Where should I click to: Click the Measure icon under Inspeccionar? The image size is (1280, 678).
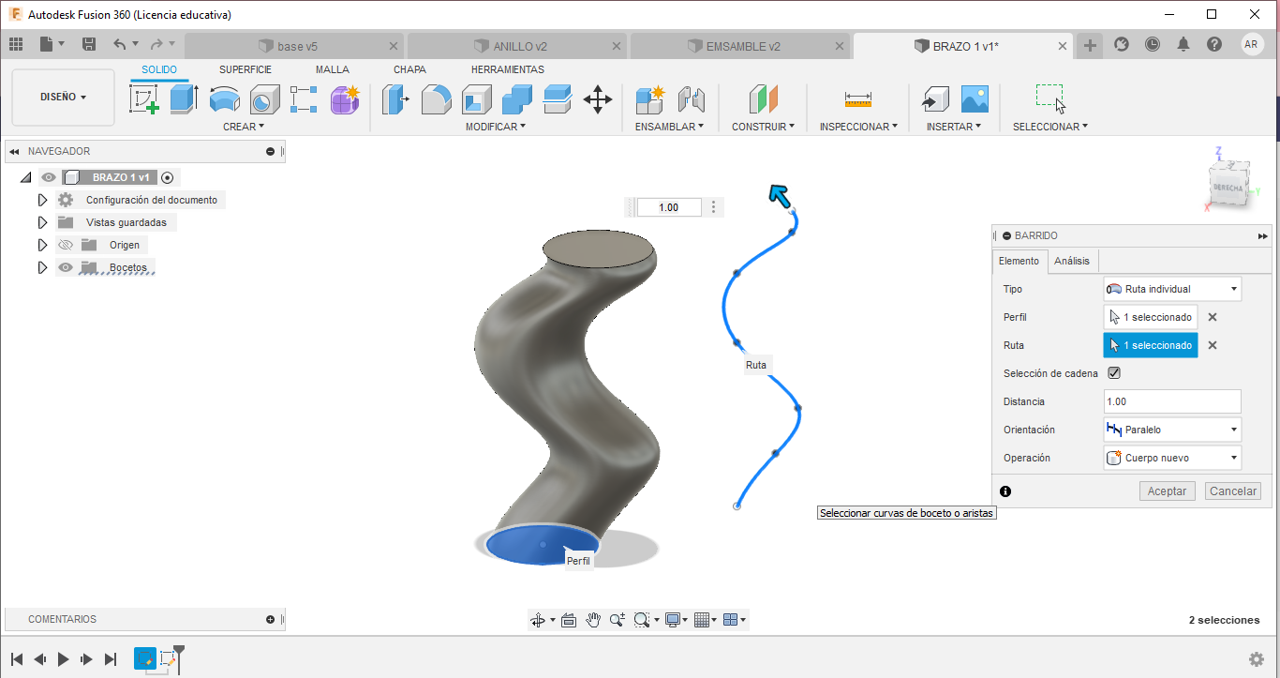[x=858, y=99]
